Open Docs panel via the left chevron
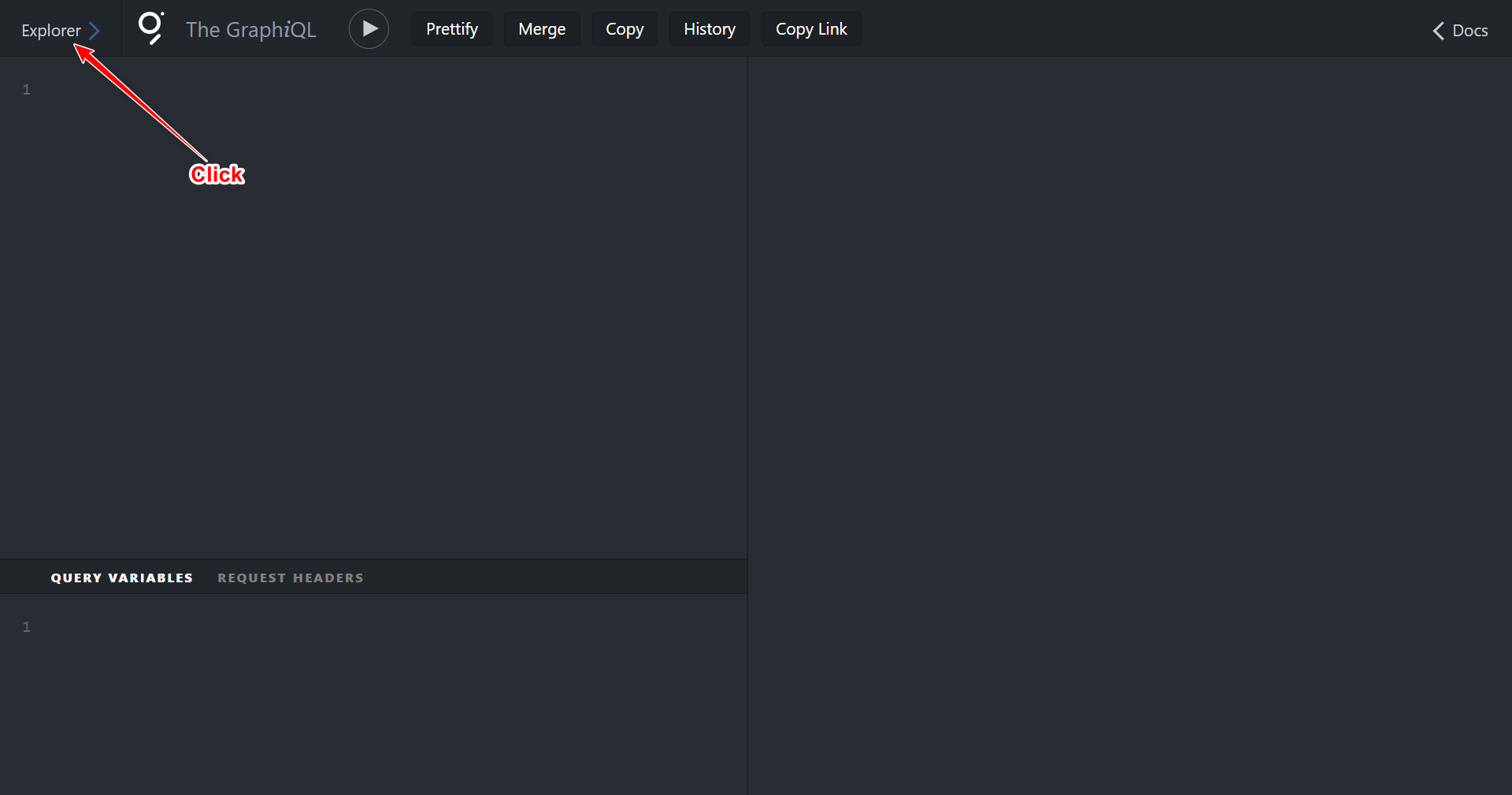This screenshot has height=795, width=1512. (x=1438, y=31)
